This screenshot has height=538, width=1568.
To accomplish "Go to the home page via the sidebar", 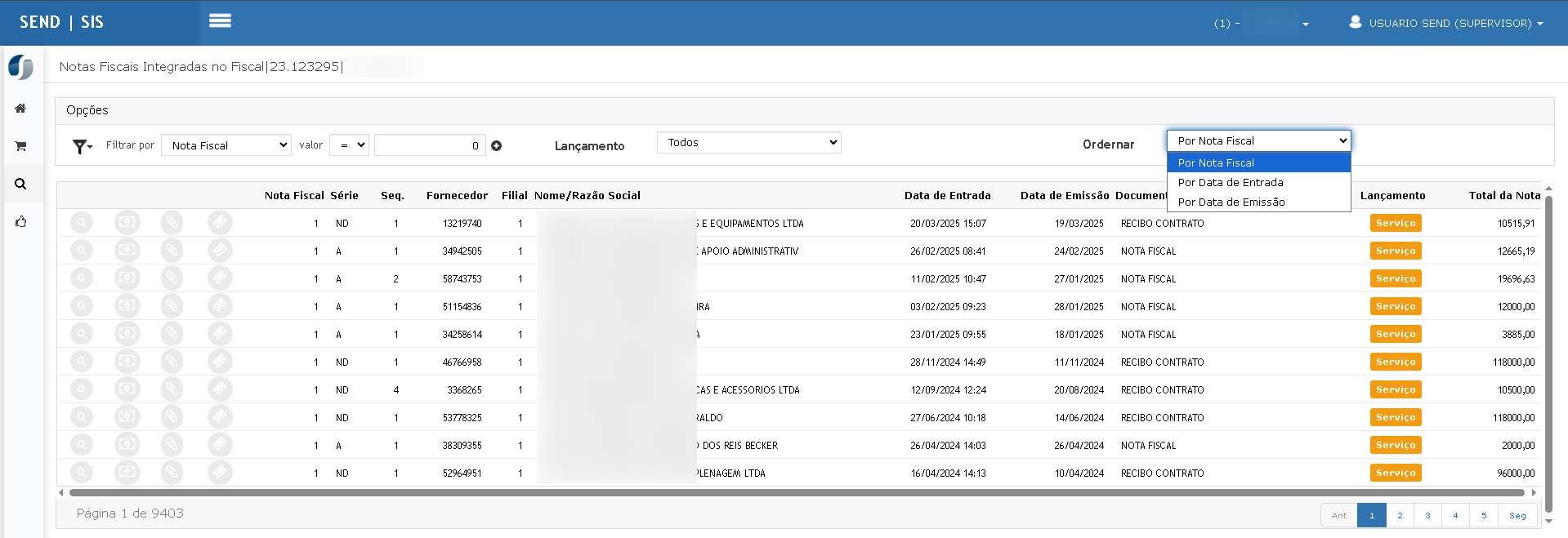I will [x=20, y=109].
